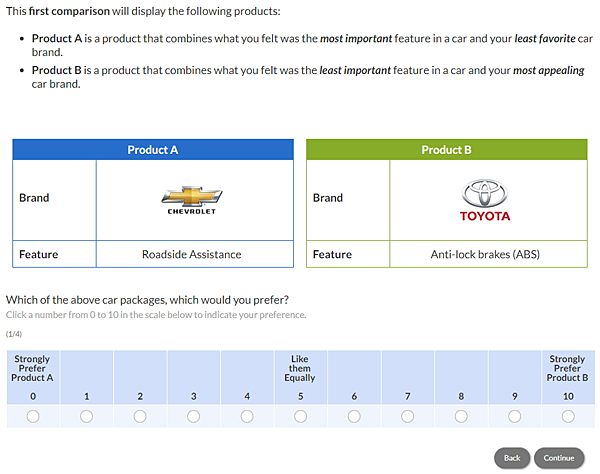
Task: Choose rating 6 on the scale
Action: point(354,416)
